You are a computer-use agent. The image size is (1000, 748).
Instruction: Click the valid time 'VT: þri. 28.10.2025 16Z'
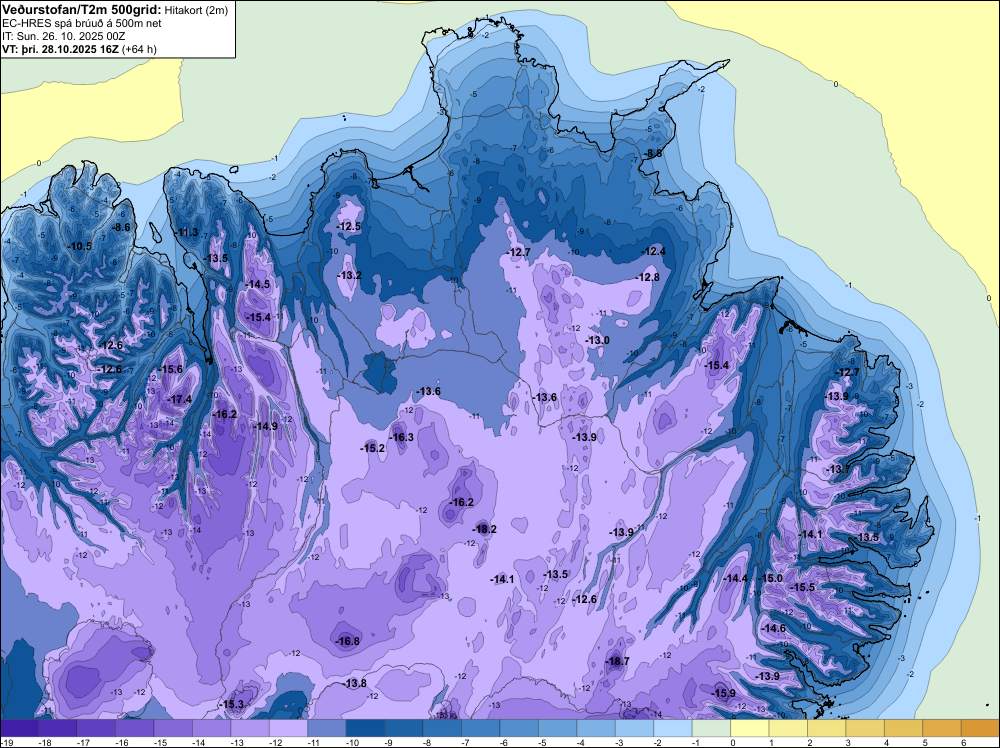pyautogui.click(x=61, y=49)
